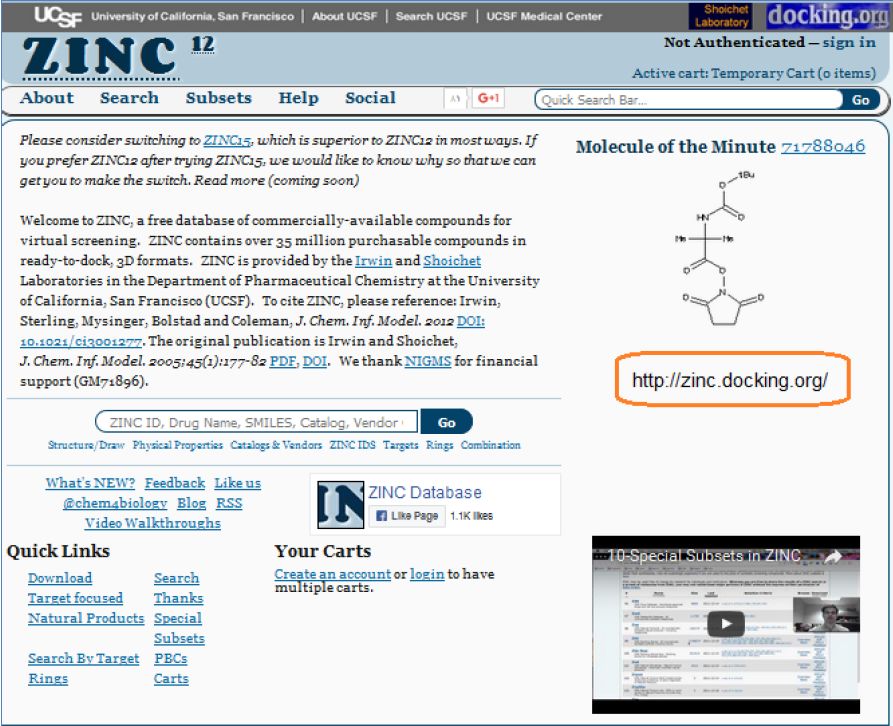This screenshot has width=893, height=726.
Task: Open the PDF link of the 2005 paper
Action: pyautogui.click(x=282, y=361)
